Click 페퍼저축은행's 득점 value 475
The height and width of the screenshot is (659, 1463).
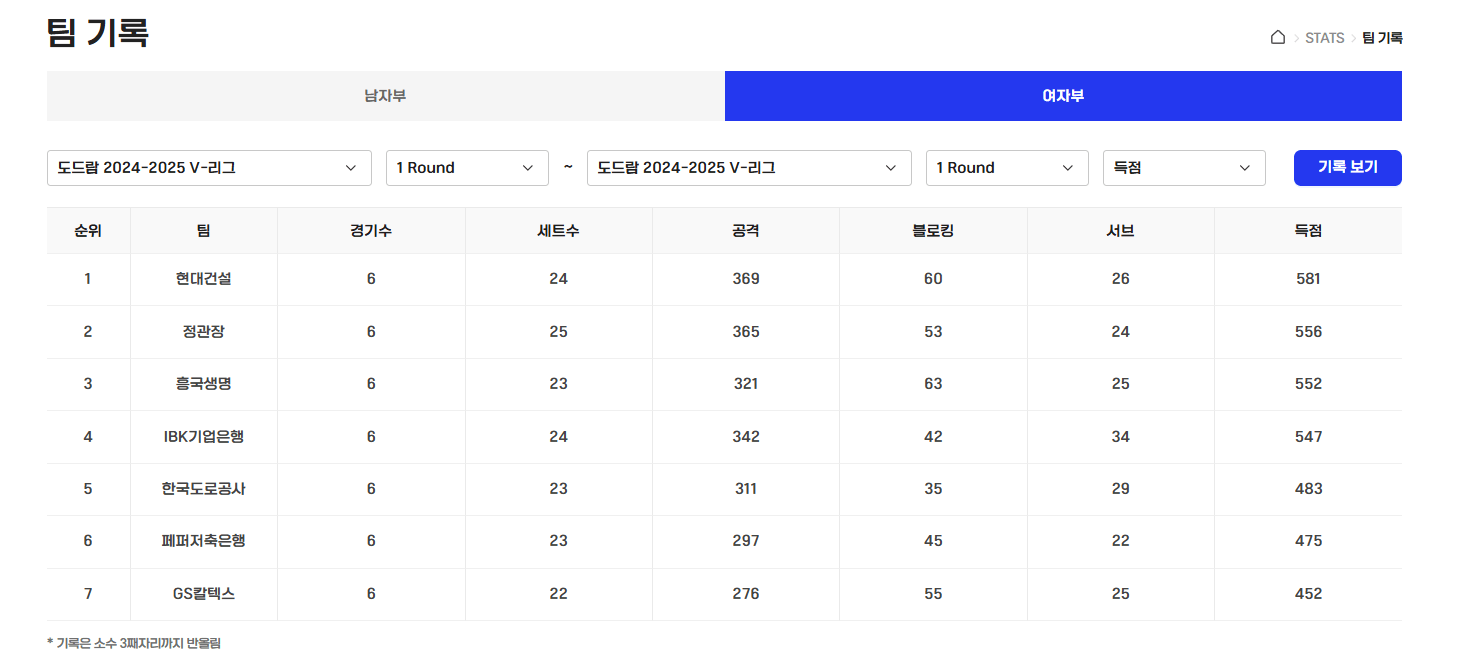click(x=1308, y=541)
